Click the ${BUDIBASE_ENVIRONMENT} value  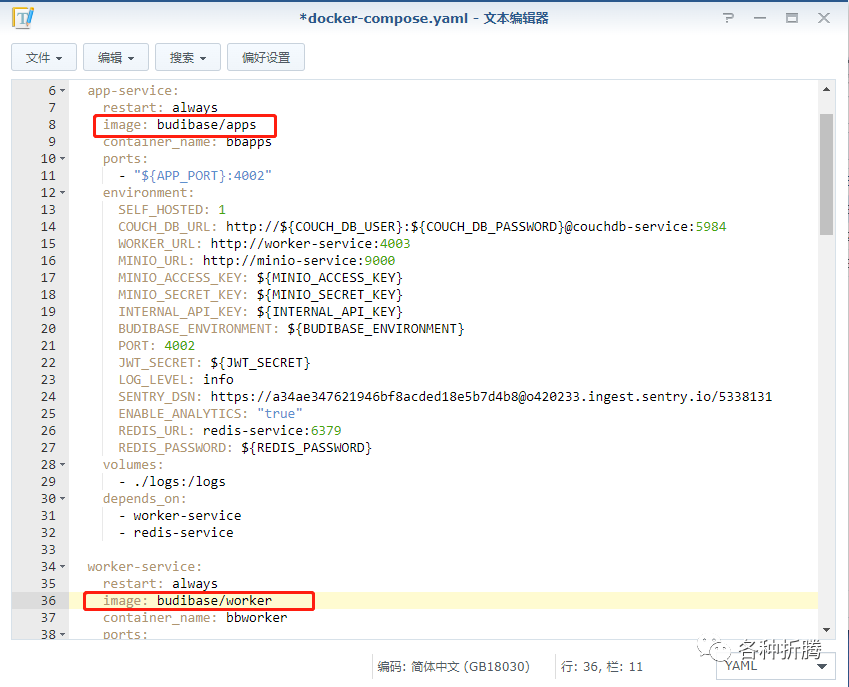tap(376, 329)
